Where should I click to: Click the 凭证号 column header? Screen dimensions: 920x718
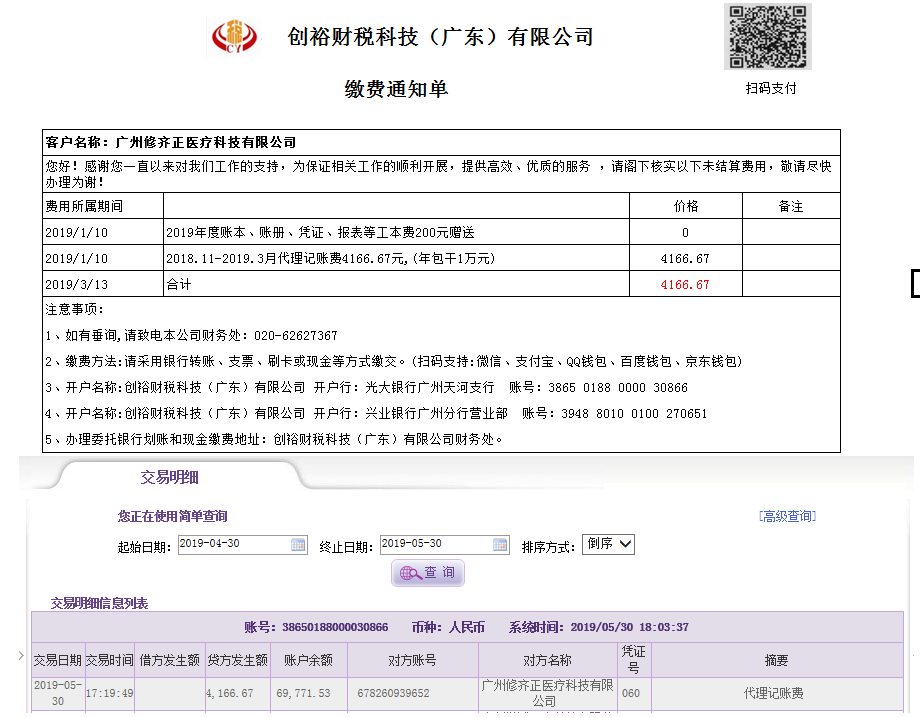click(634, 660)
